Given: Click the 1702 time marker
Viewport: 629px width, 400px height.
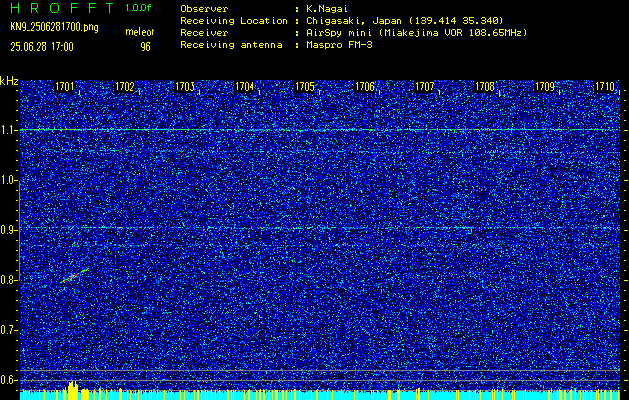Looking at the screenshot, I should click(125, 87).
